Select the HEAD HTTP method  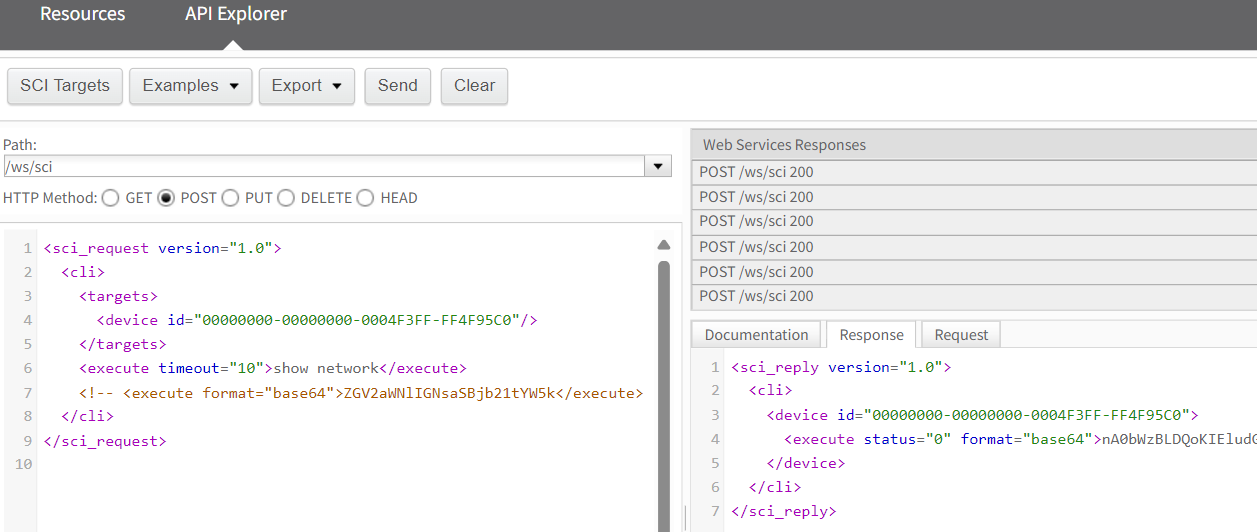[365, 198]
